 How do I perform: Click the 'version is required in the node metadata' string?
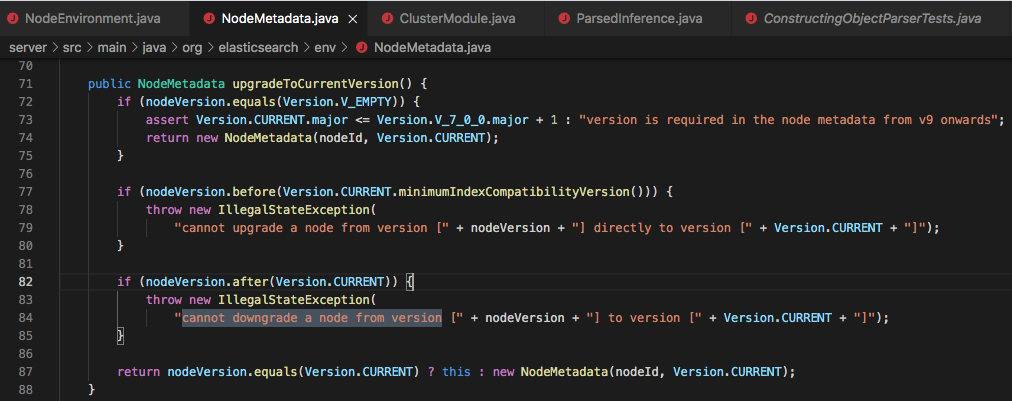click(x=788, y=120)
